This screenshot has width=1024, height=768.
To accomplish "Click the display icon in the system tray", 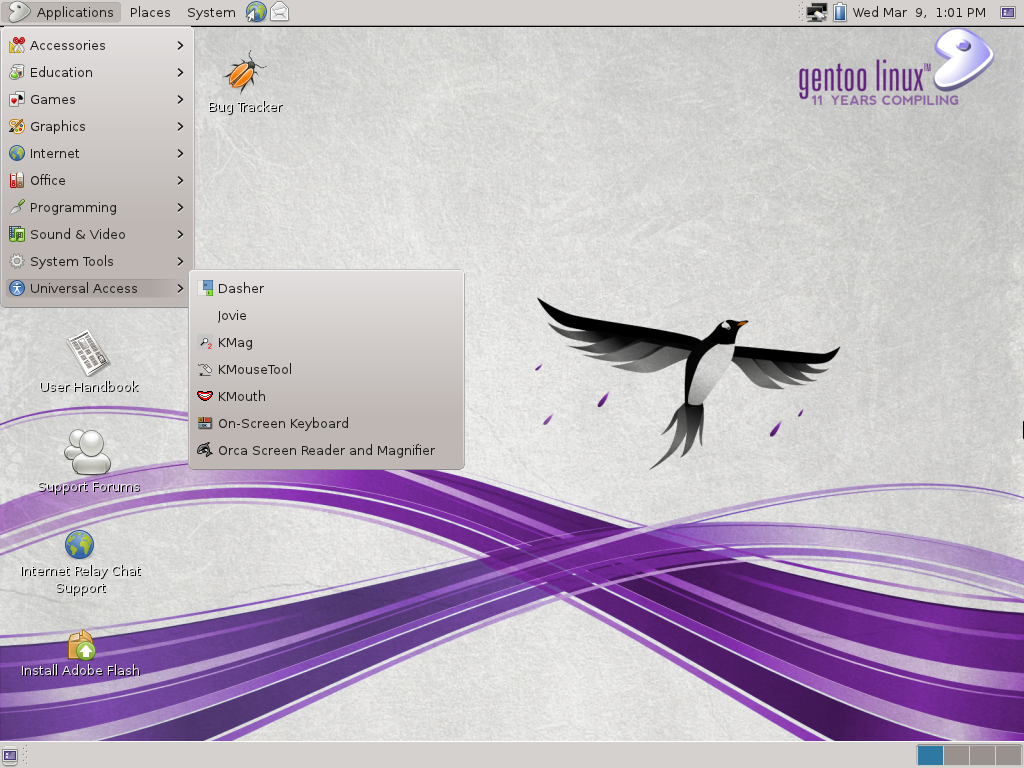I will pyautogui.click(x=814, y=12).
